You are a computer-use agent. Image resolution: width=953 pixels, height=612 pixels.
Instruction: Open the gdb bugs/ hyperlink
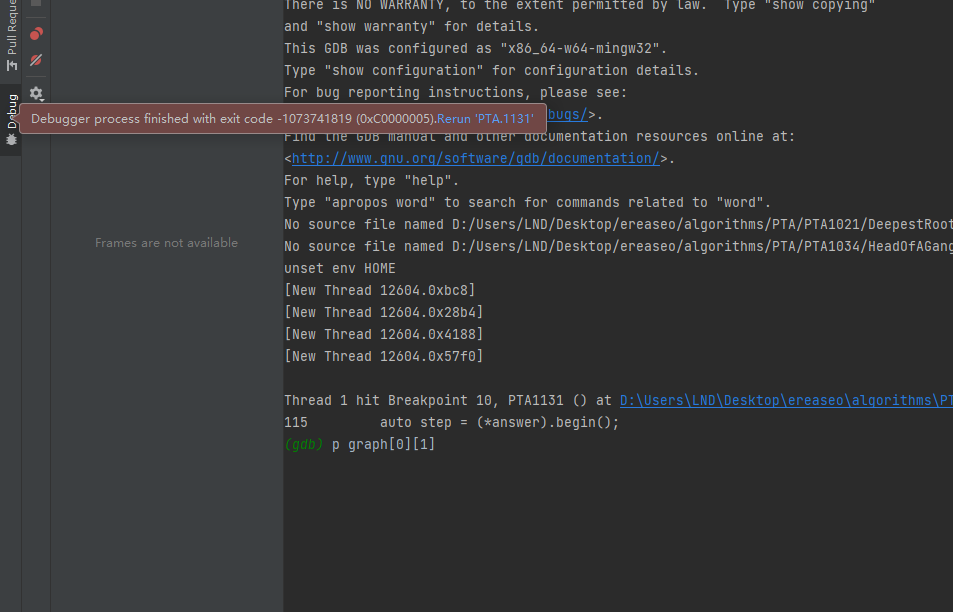coord(568,114)
